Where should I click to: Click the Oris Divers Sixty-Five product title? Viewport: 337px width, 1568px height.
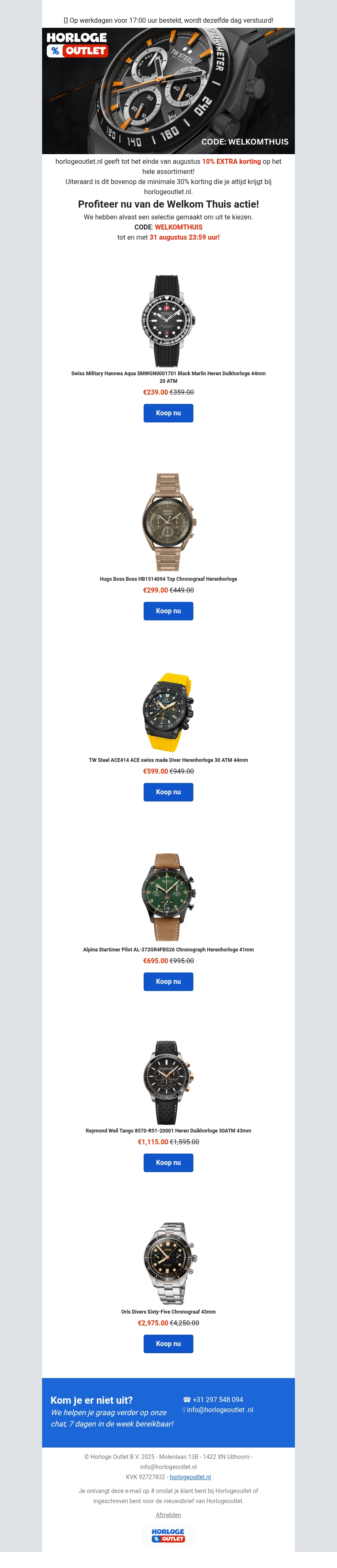click(168, 1312)
